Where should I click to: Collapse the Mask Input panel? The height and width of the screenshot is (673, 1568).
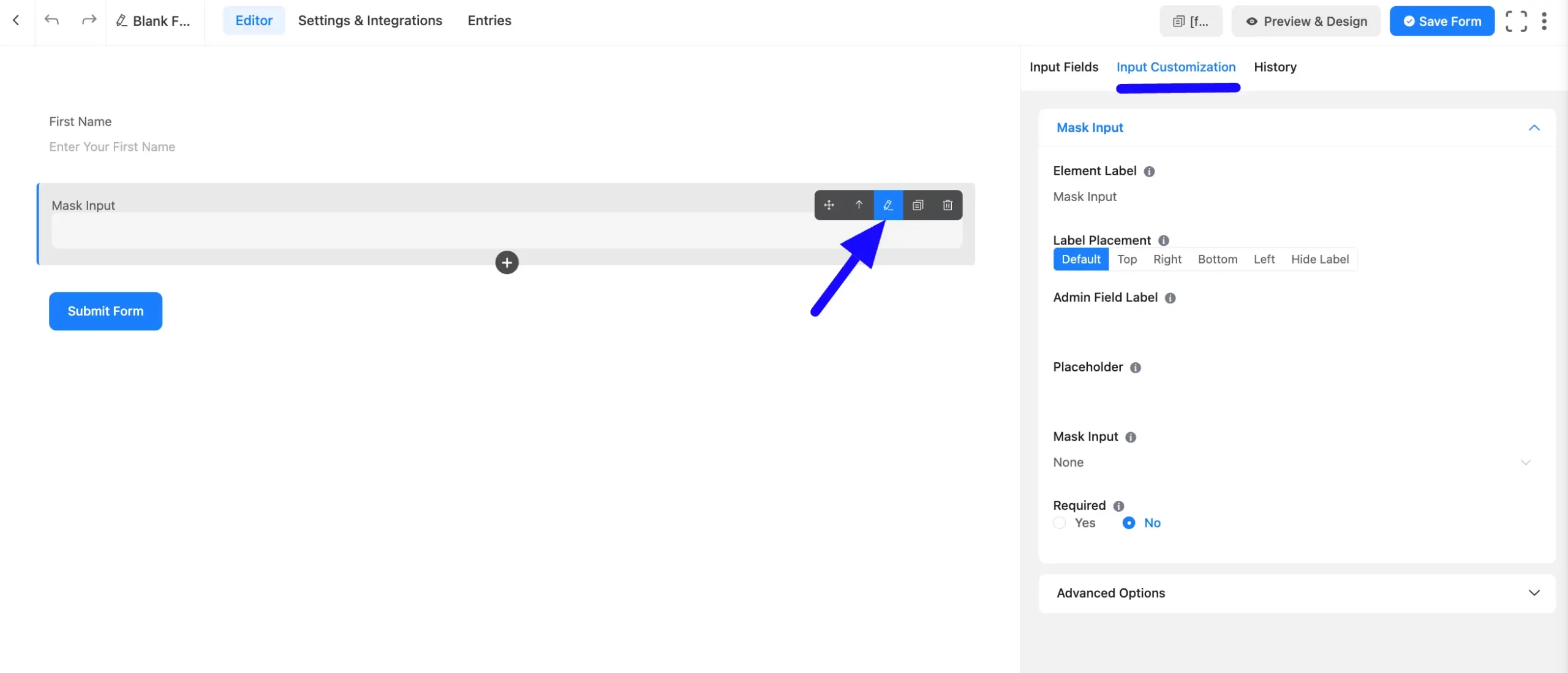(1534, 127)
